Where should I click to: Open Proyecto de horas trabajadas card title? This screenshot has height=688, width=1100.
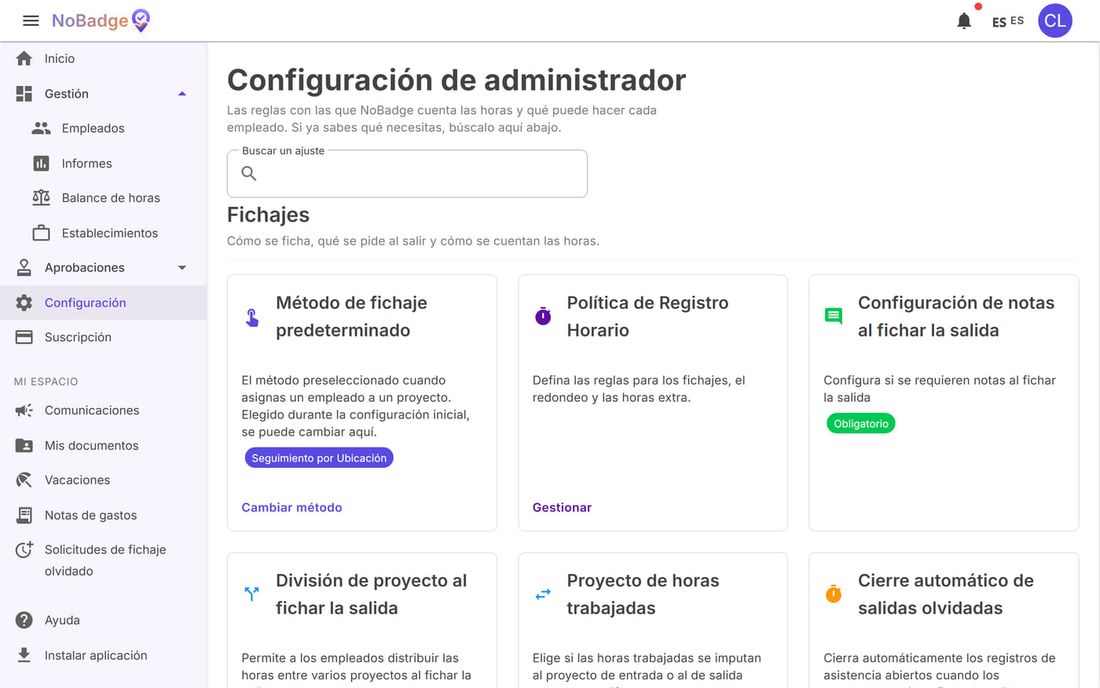click(x=643, y=594)
